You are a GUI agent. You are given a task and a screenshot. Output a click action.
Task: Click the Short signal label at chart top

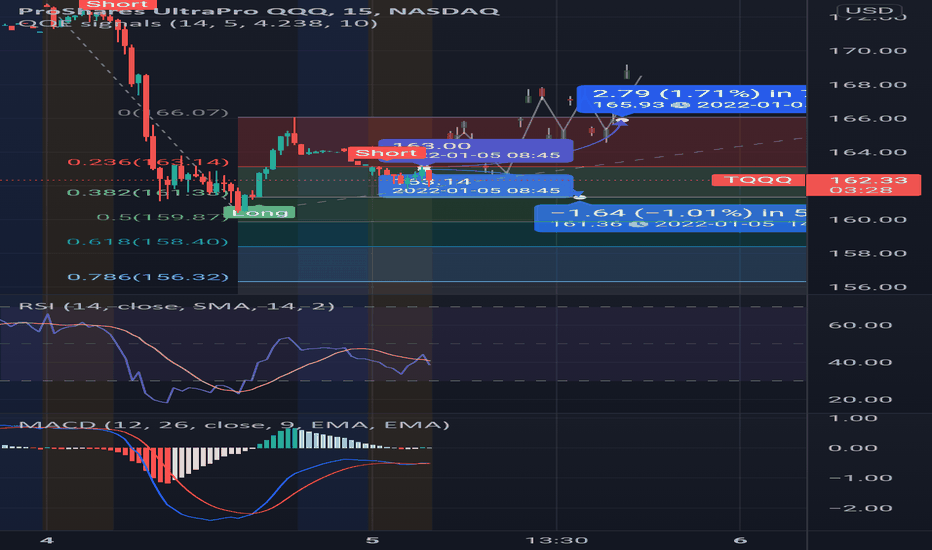point(118,5)
